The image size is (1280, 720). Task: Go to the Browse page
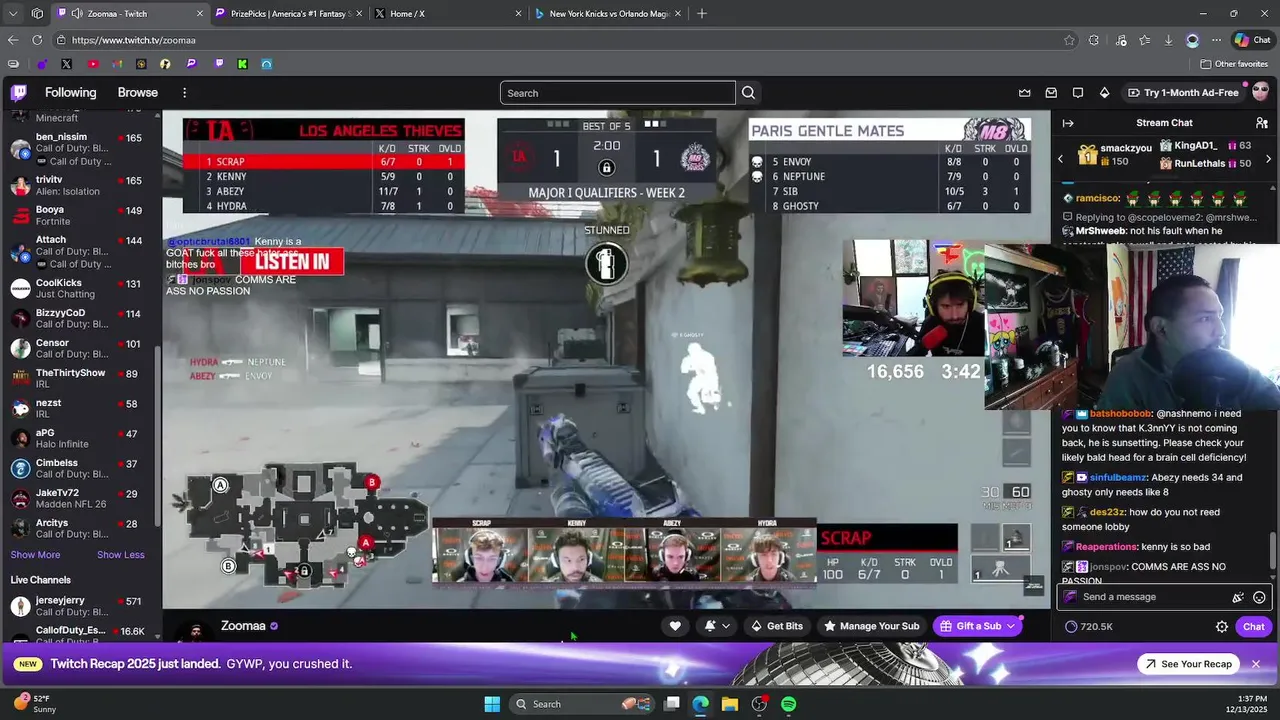click(138, 93)
